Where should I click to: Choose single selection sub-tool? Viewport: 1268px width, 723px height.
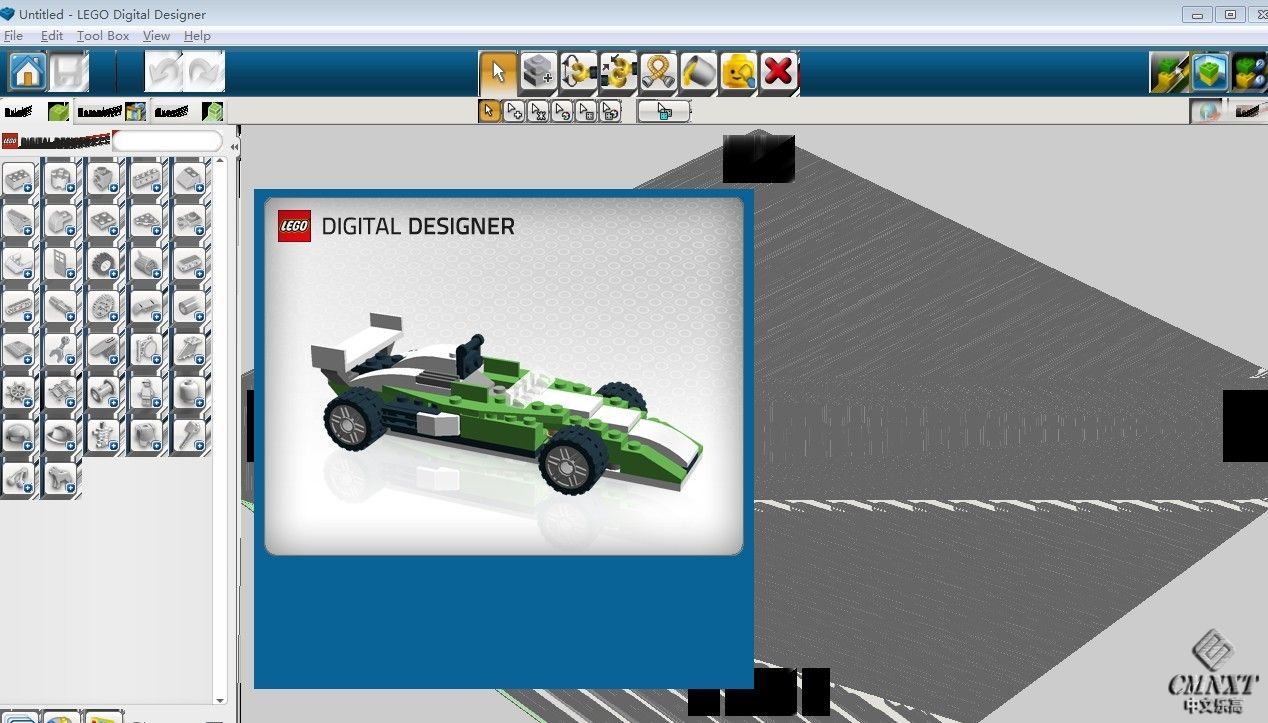click(489, 111)
